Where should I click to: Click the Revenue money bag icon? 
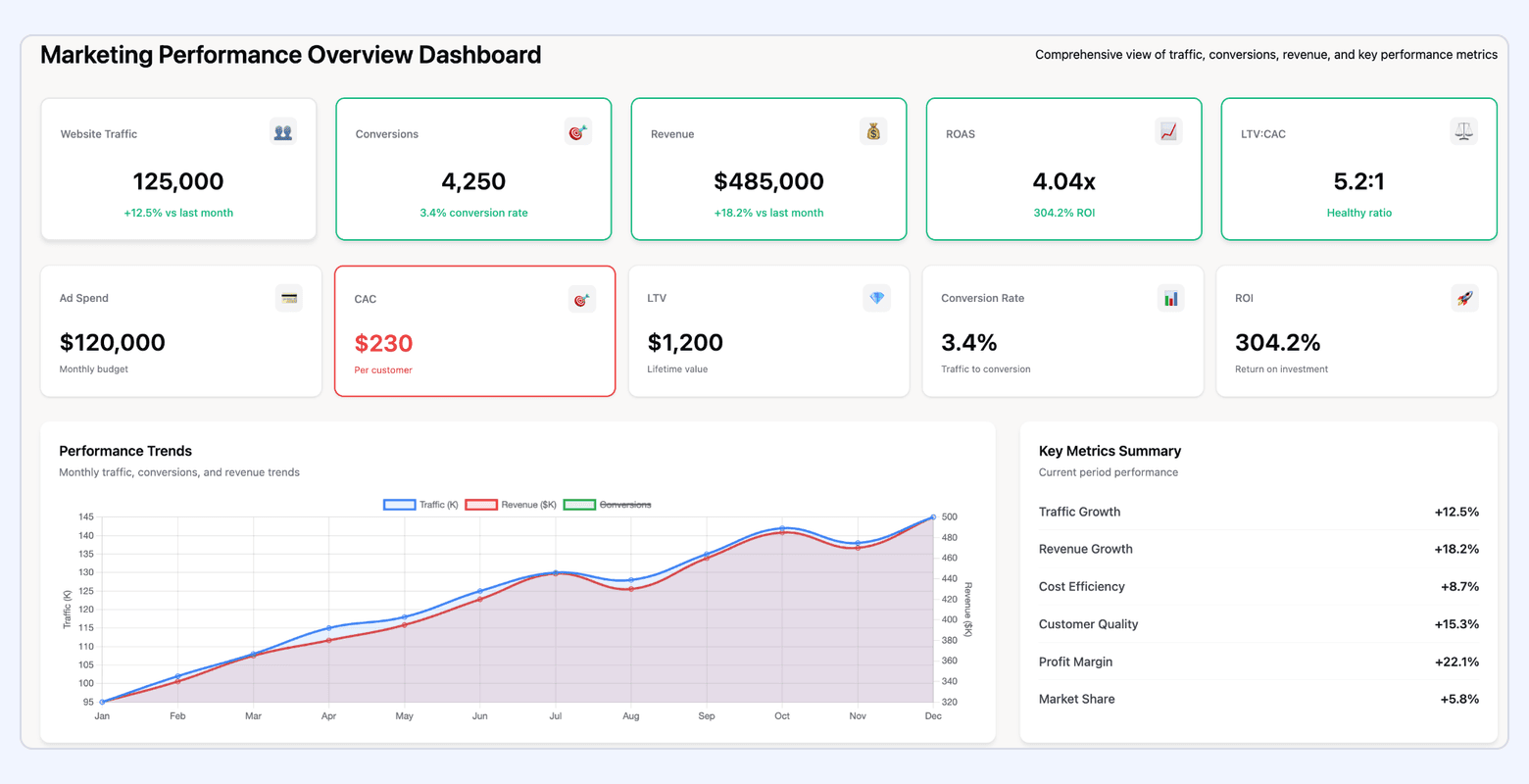click(x=873, y=130)
